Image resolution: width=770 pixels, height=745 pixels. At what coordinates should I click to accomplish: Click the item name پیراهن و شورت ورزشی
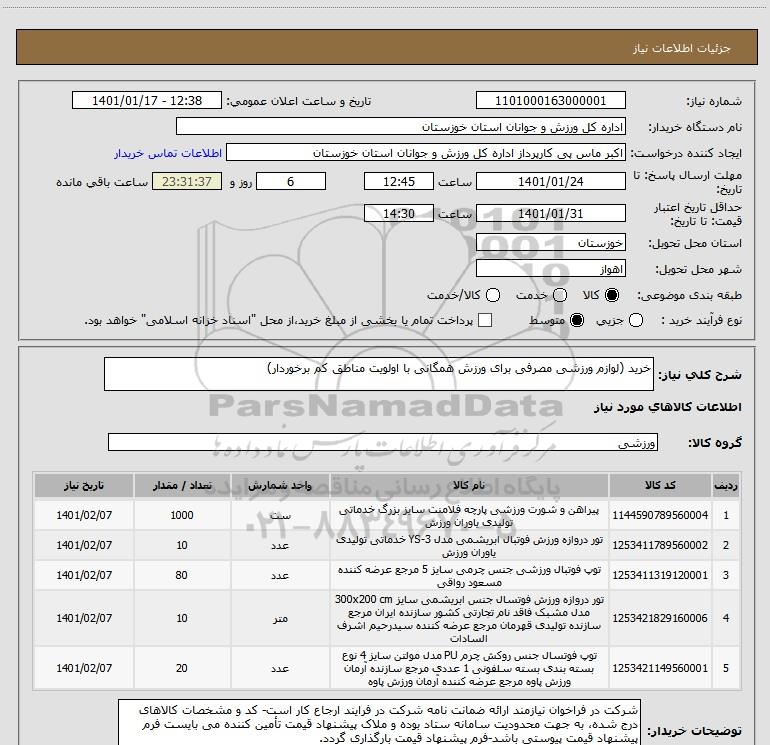469,516
